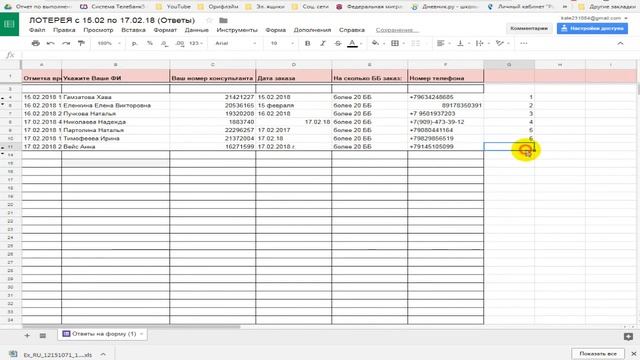This screenshot has width=640, height=360.
Task: Open the YouTube bookmark
Action: coord(173,7)
